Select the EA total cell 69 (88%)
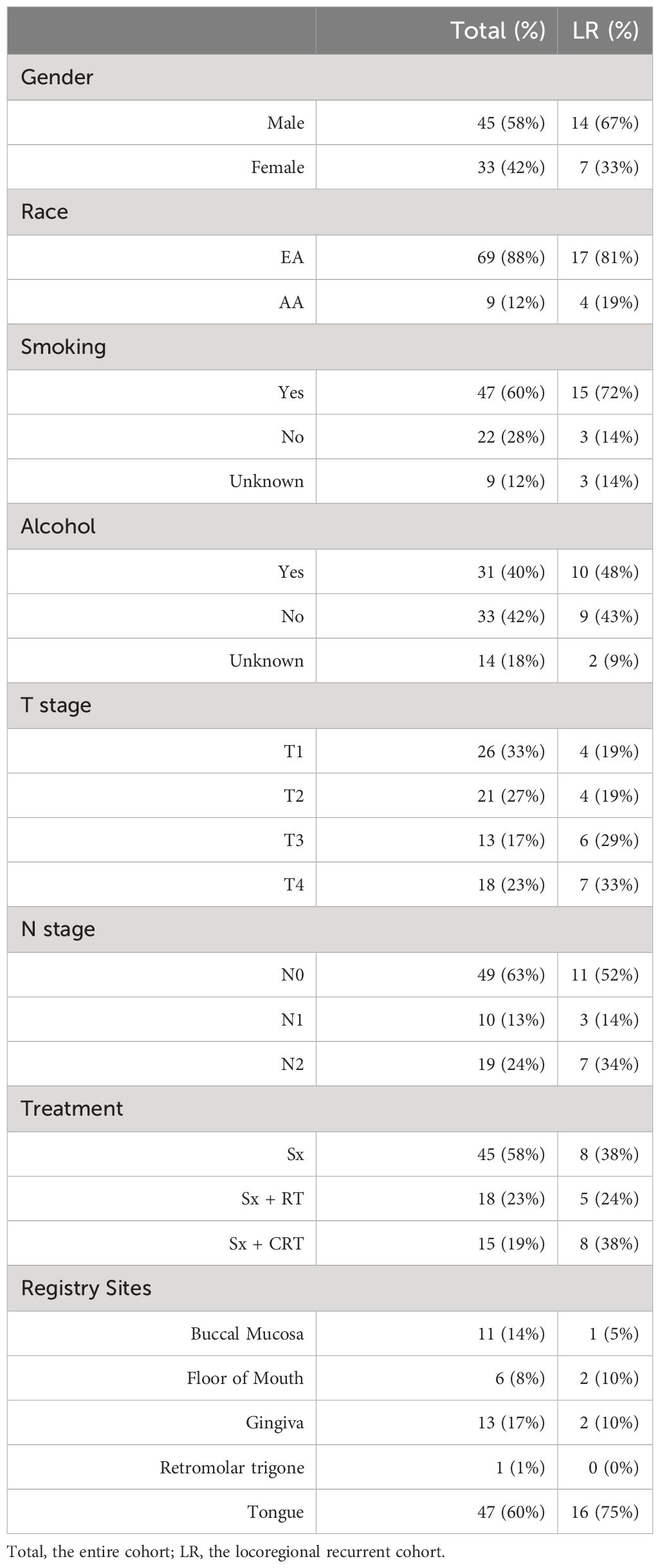The image size is (660, 1568). click(x=511, y=257)
